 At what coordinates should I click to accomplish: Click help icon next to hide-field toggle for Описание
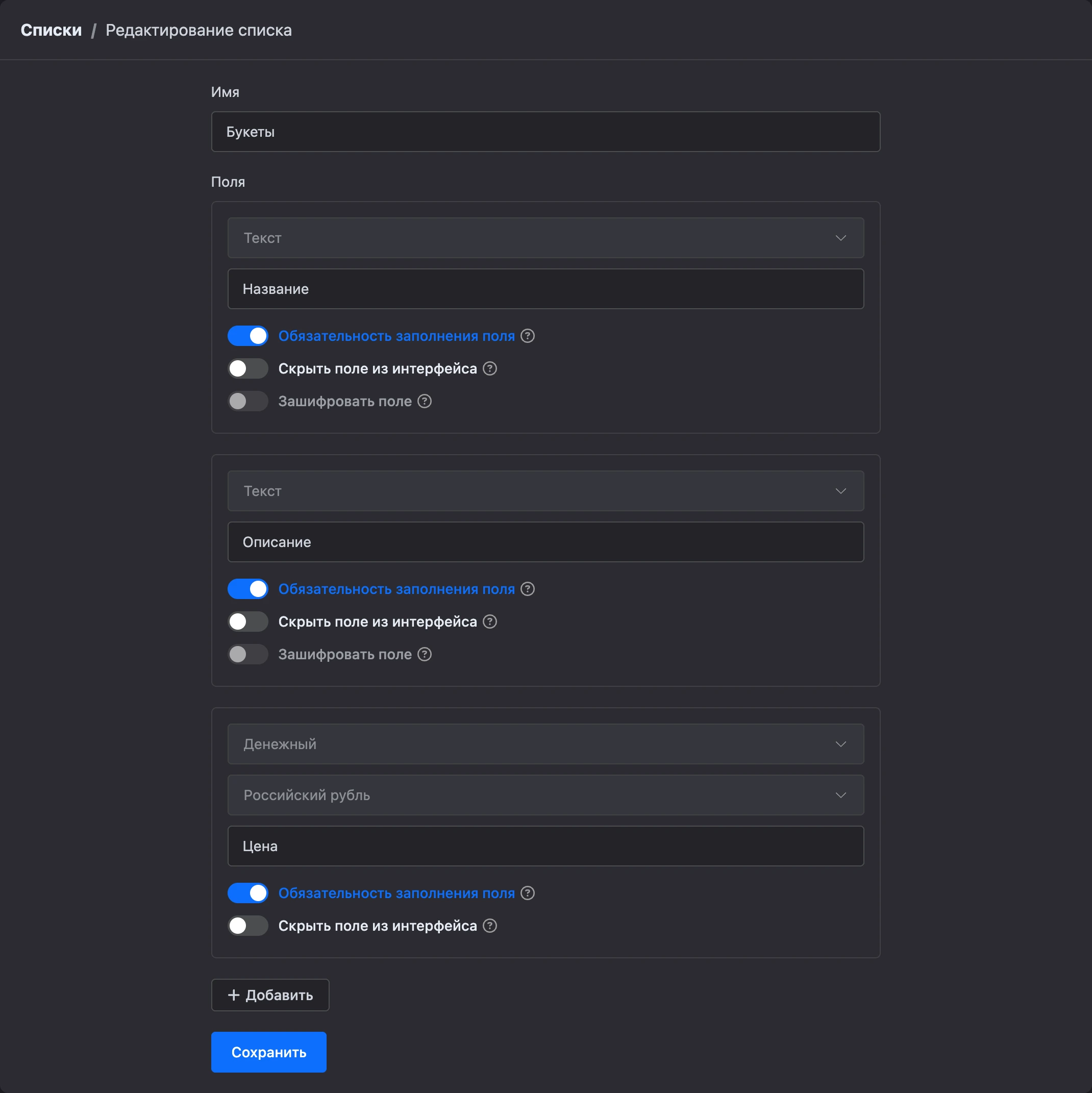tap(489, 623)
